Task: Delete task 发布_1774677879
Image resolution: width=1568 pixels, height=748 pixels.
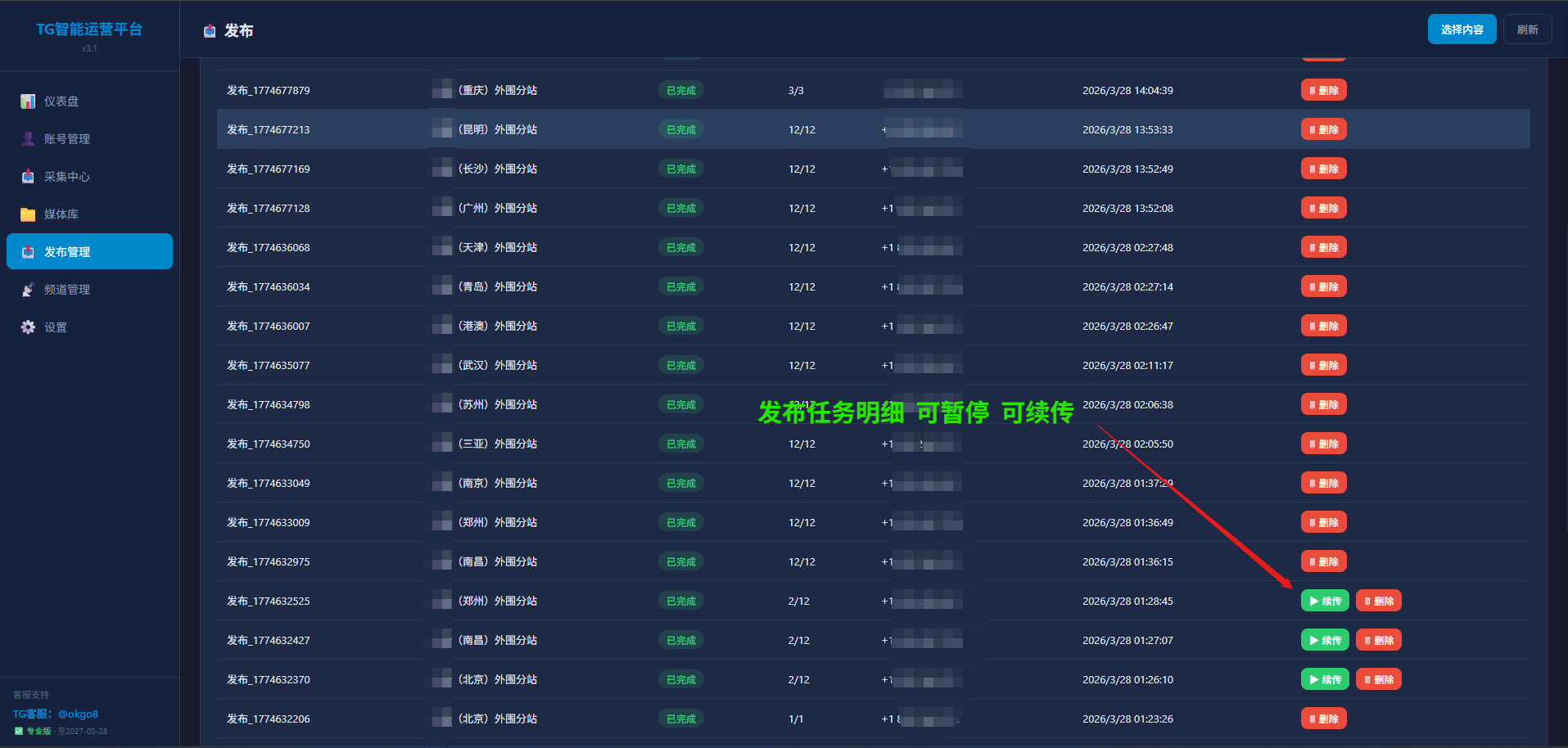Action: (1323, 90)
